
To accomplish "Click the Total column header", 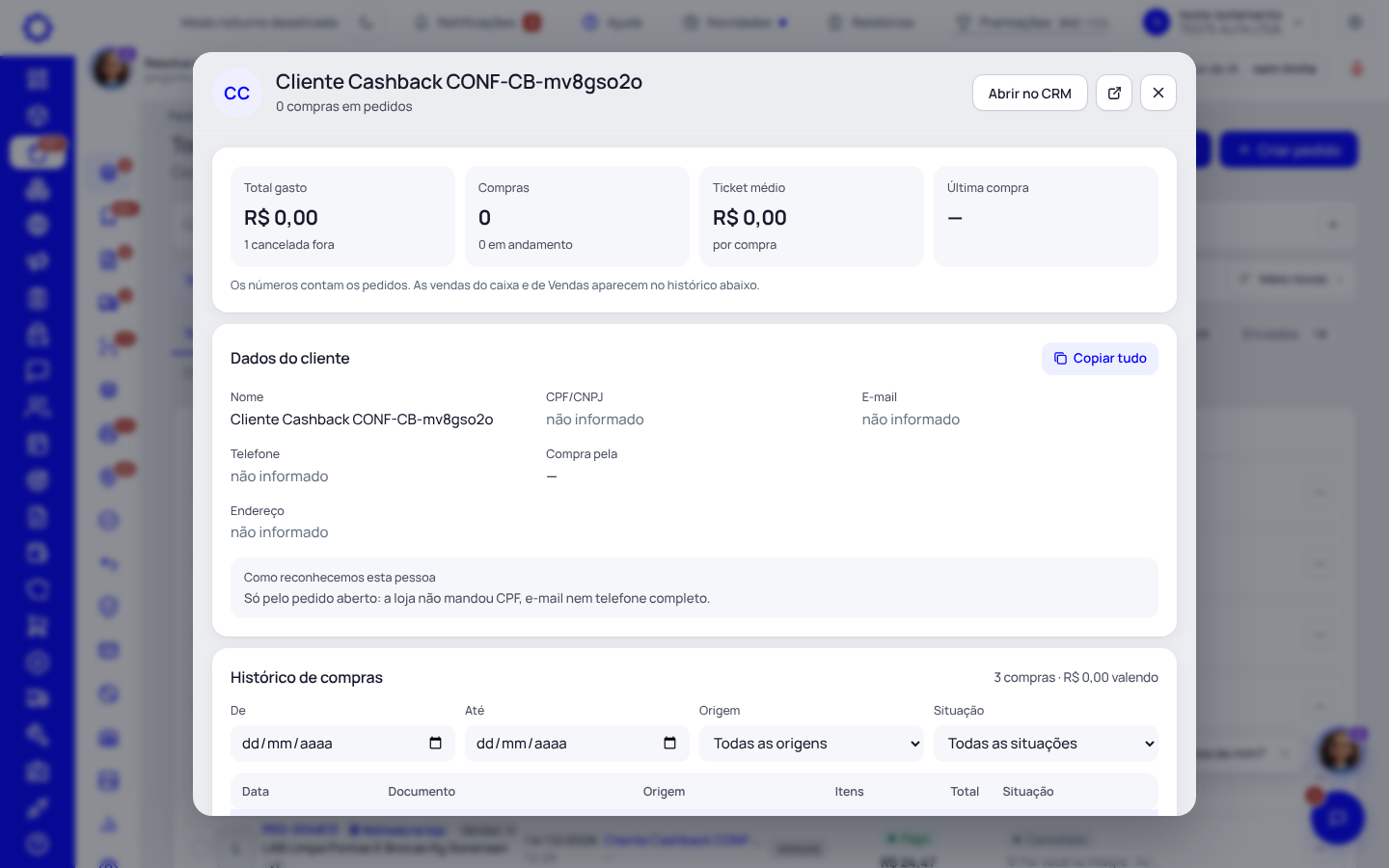I will point(965,792).
